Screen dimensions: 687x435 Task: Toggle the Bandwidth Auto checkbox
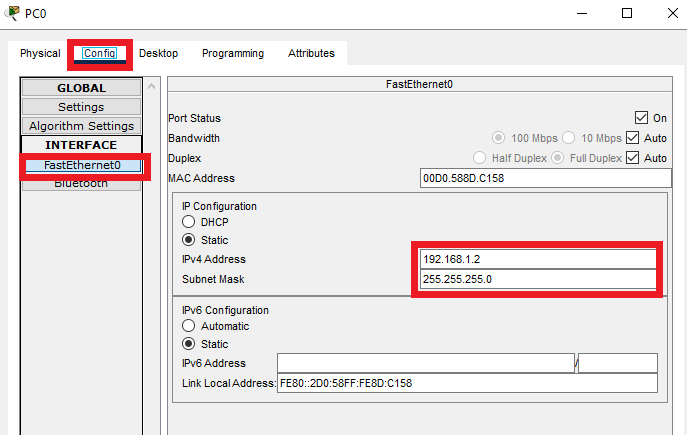click(x=632, y=138)
